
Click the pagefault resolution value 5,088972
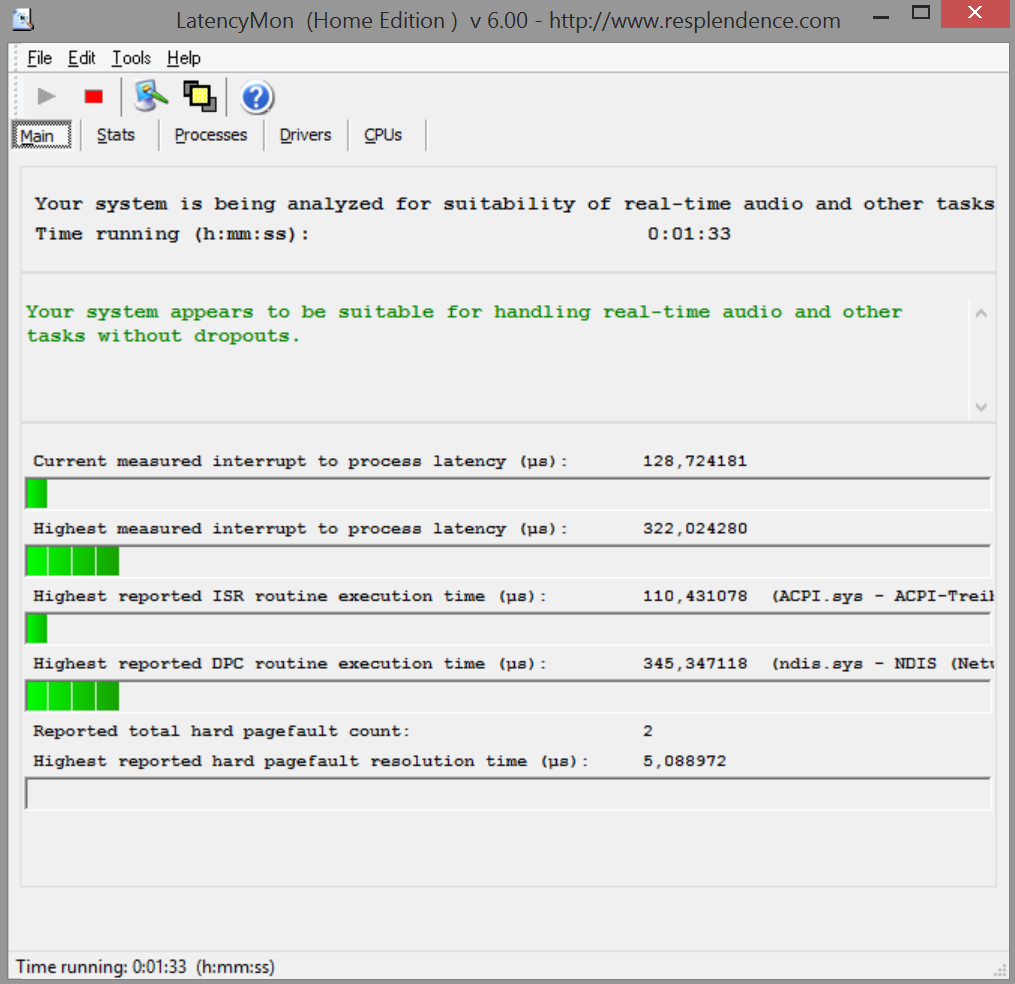(684, 761)
